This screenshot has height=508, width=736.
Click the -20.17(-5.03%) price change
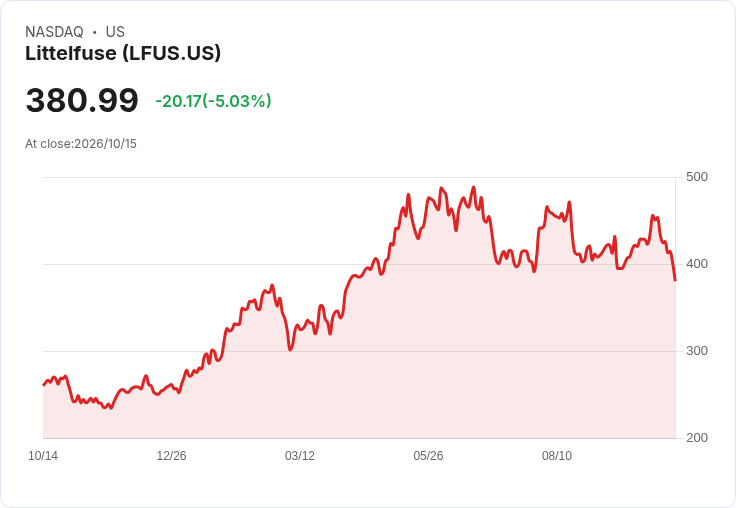click(214, 101)
